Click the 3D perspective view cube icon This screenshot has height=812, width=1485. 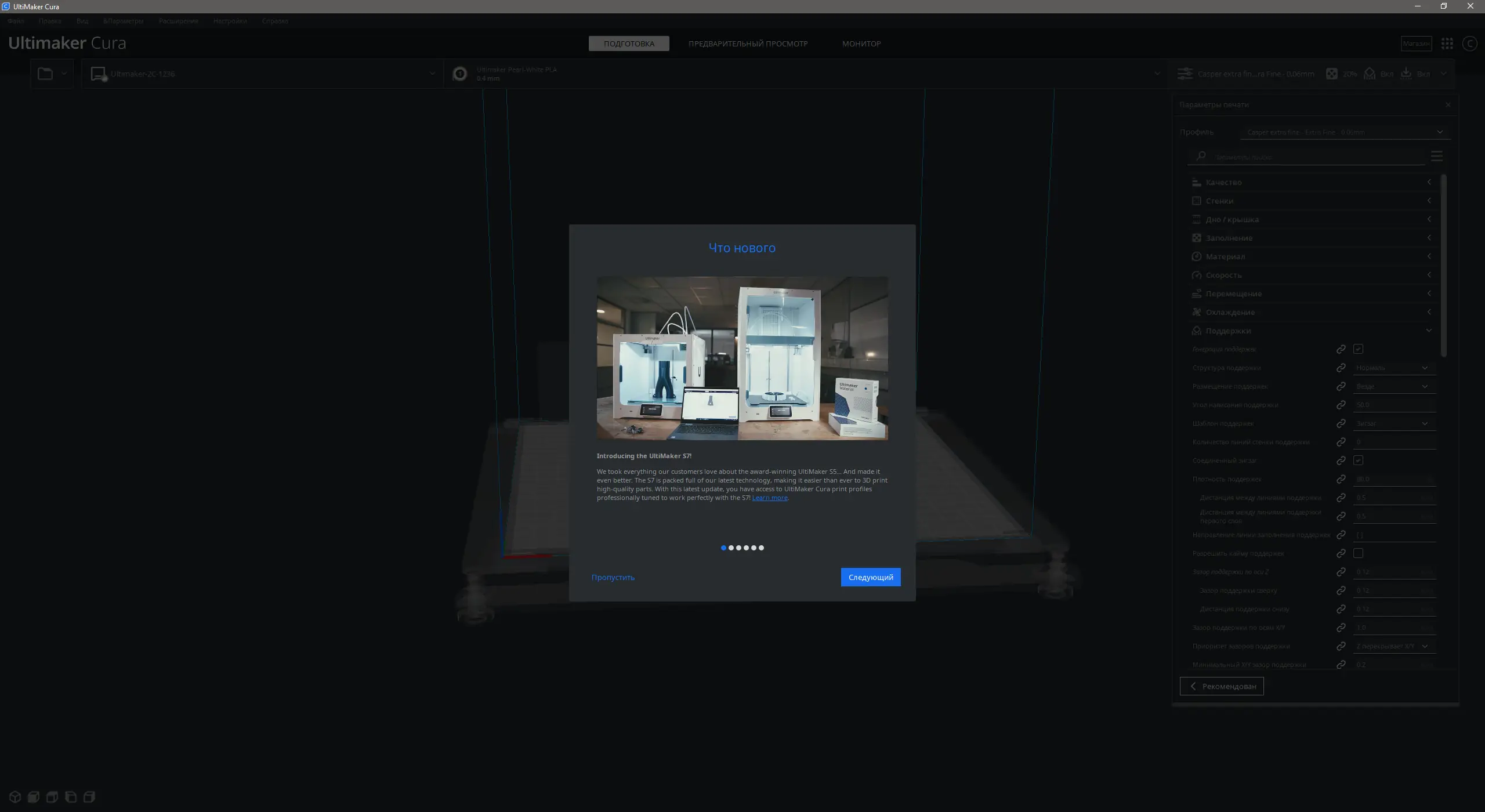click(x=15, y=797)
